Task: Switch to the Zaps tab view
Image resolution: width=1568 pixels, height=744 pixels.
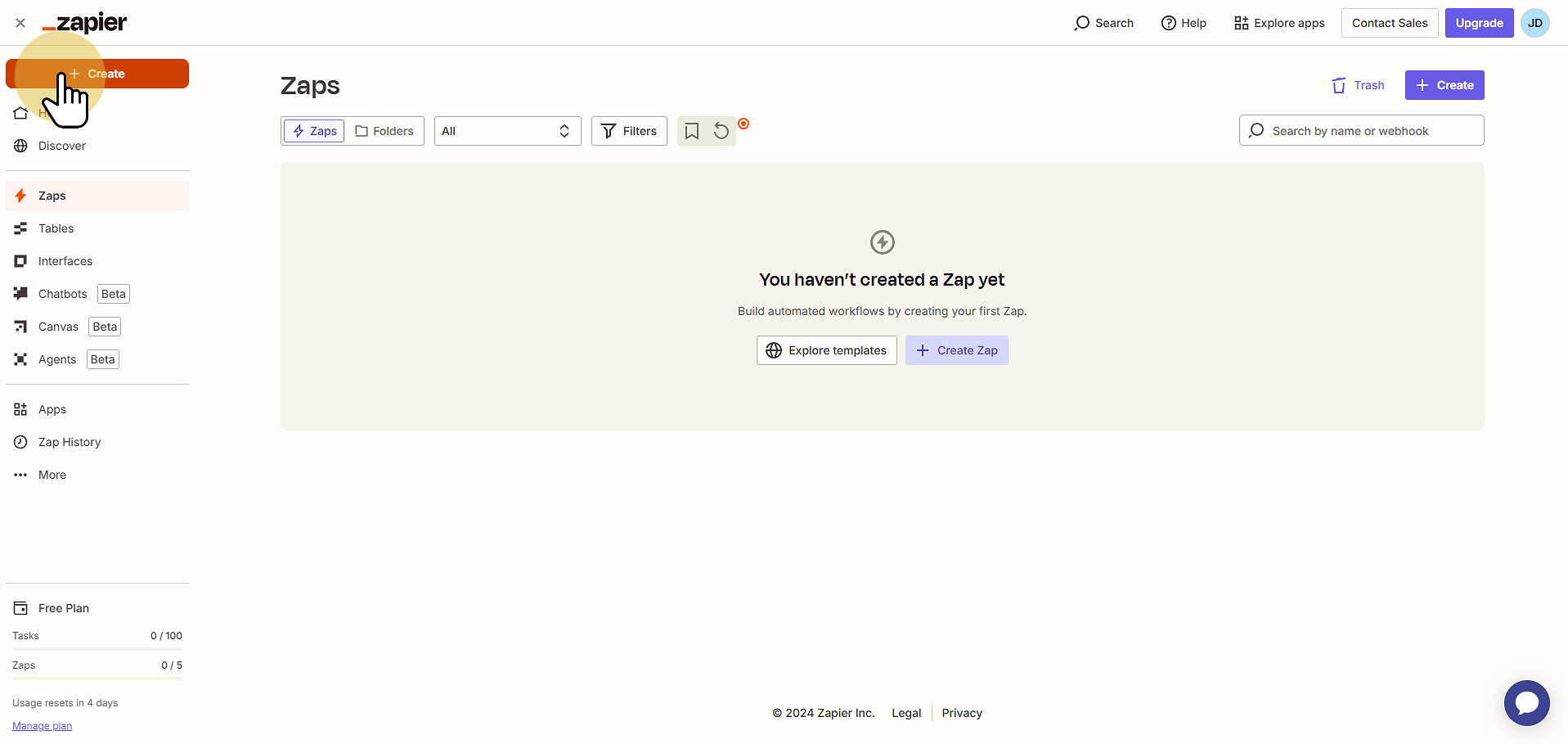Action: 315,131
